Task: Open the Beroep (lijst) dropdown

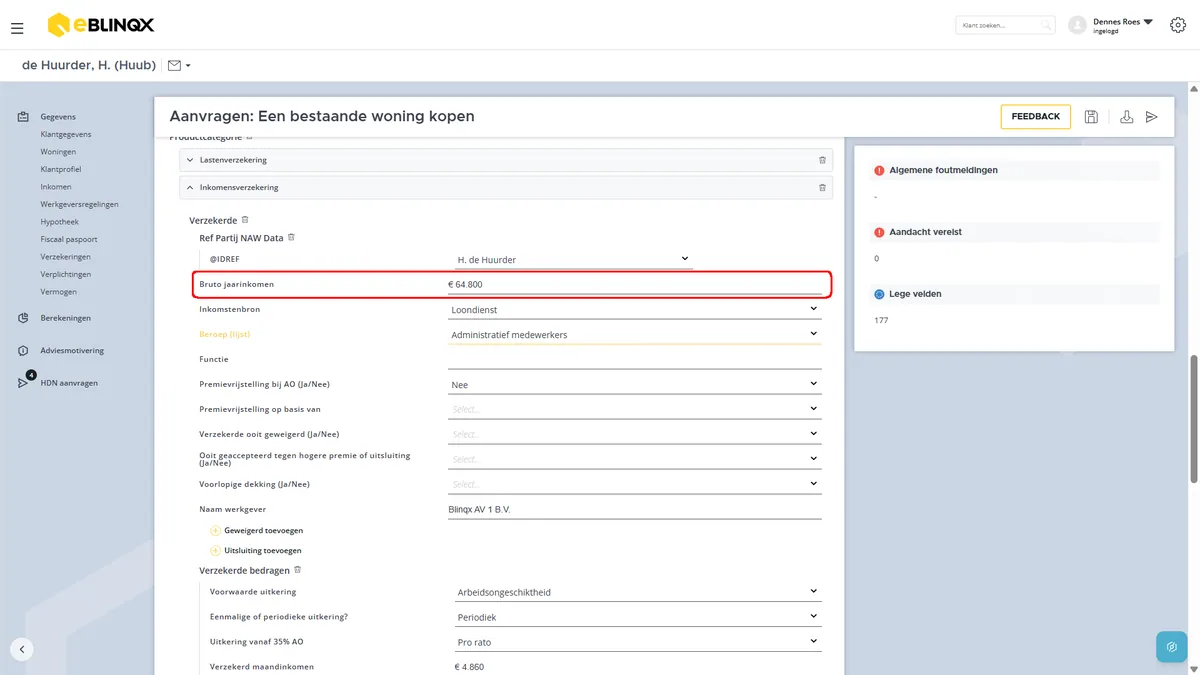Action: 634,335
